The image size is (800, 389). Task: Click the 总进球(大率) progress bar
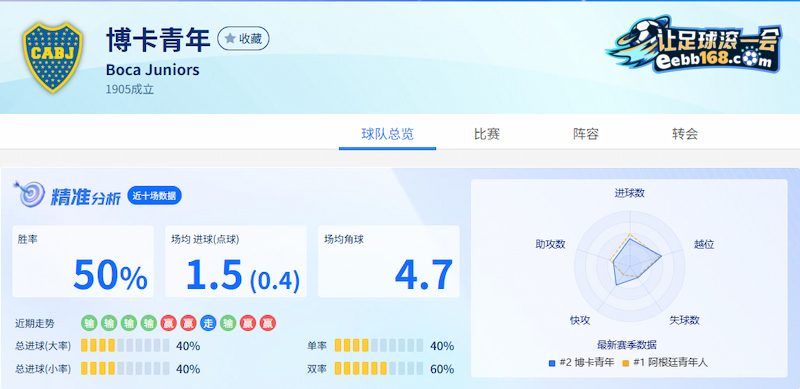(x=125, y=346)
